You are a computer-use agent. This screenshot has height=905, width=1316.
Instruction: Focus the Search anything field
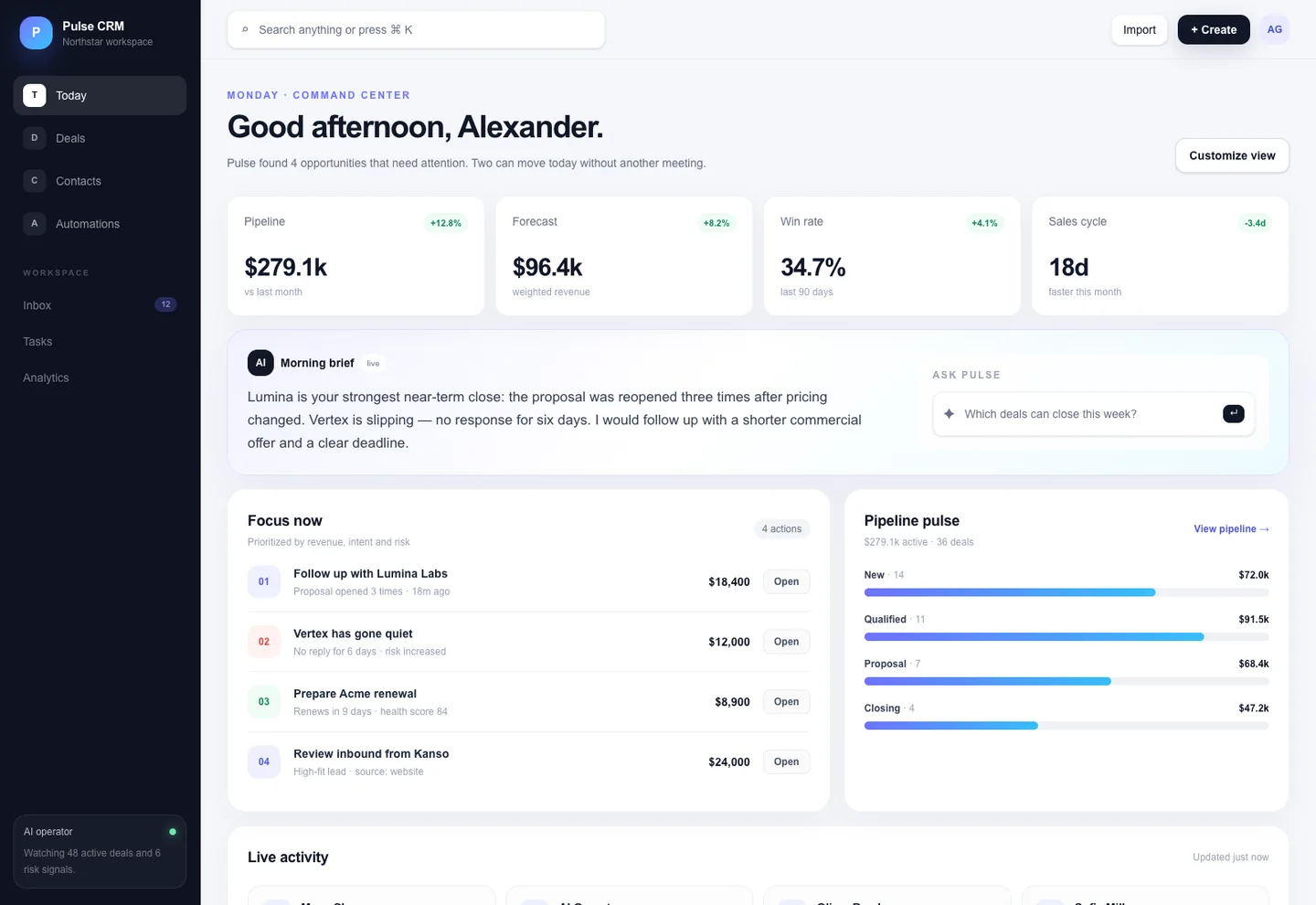(x=416, y=30)
